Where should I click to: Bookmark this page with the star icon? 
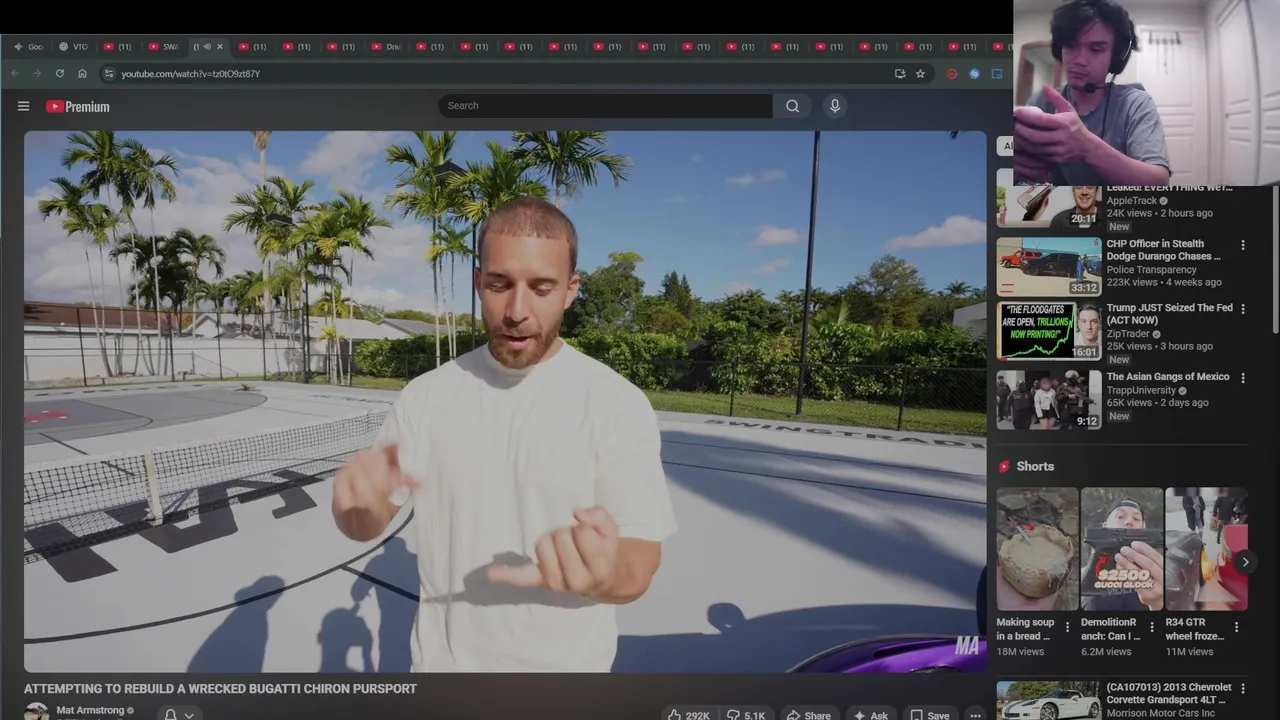920,73
